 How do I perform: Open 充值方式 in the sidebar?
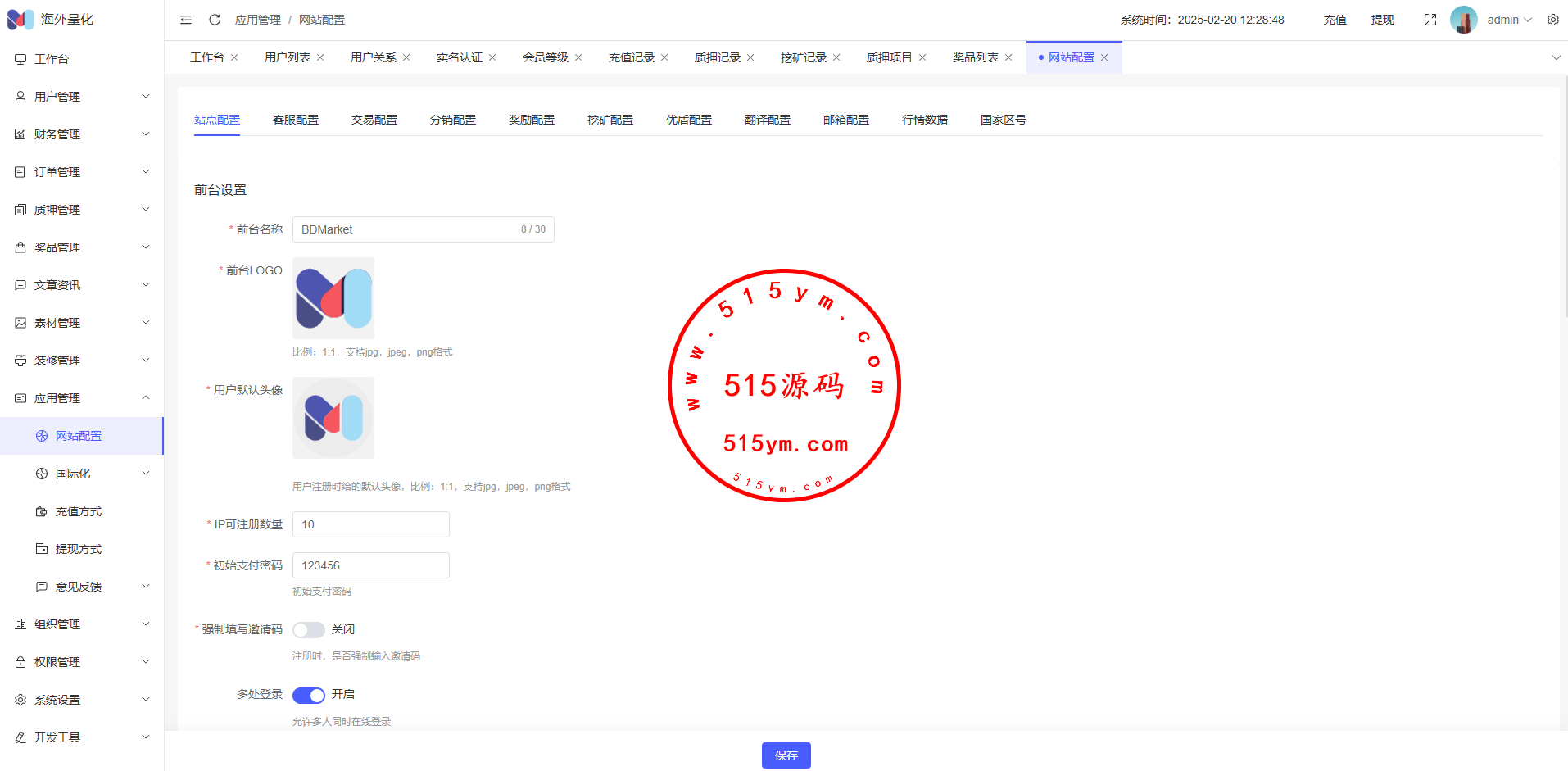(x=79, y=511)
